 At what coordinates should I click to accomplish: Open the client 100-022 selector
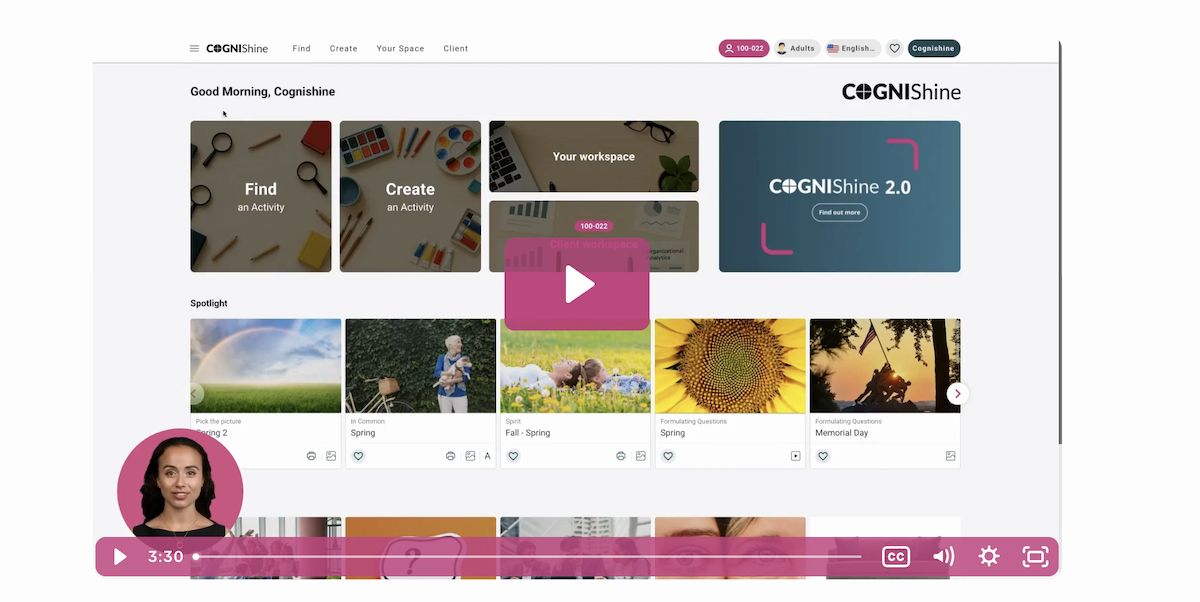(x=744, y=48)
